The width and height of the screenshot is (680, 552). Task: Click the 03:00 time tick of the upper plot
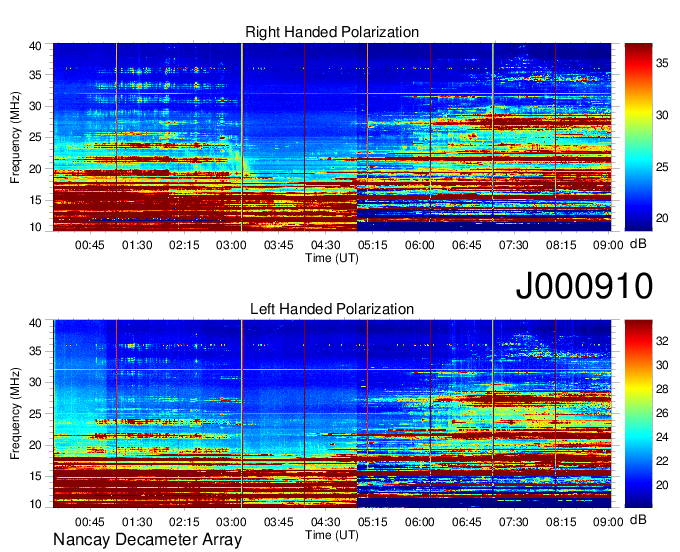coord(231,245)
